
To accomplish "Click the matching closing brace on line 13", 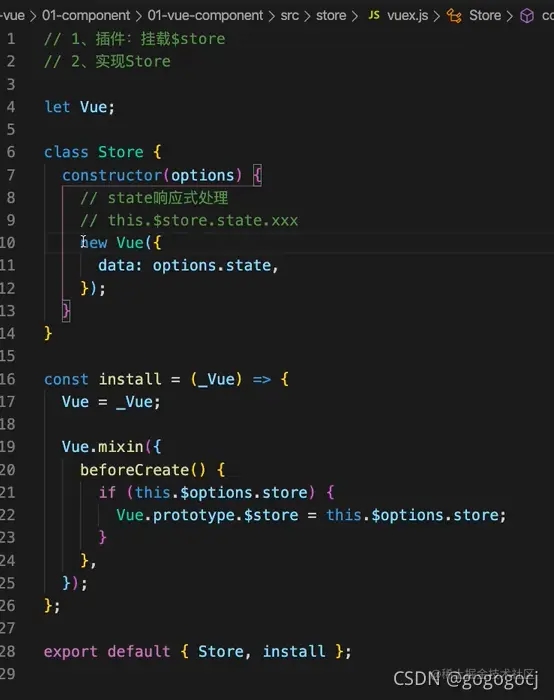I will click(x=66, y=311).
